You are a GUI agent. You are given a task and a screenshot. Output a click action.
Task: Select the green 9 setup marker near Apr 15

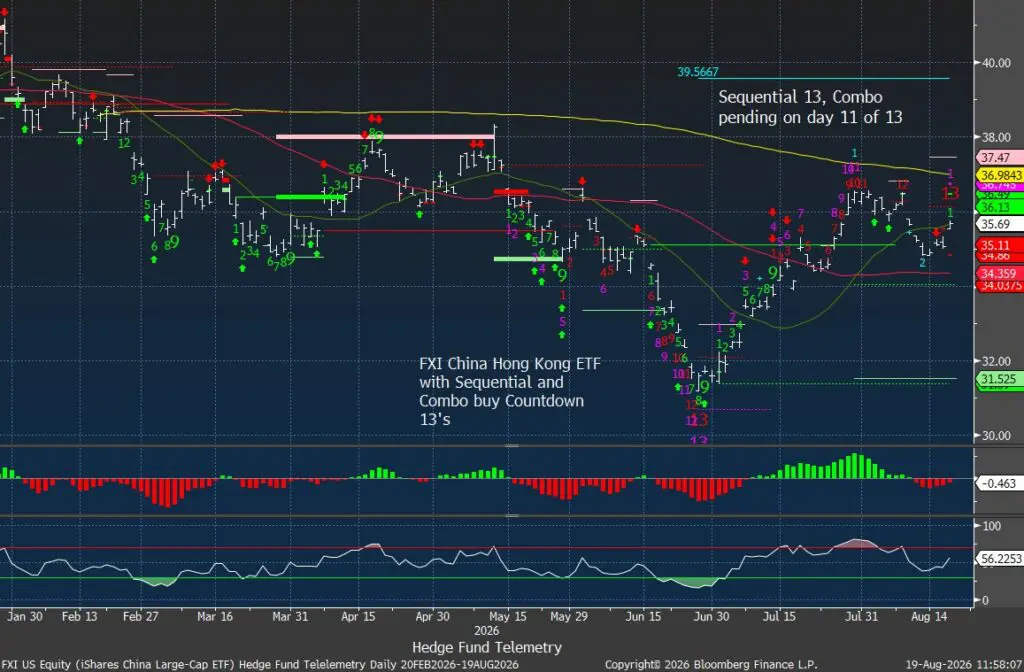(379, 138)
